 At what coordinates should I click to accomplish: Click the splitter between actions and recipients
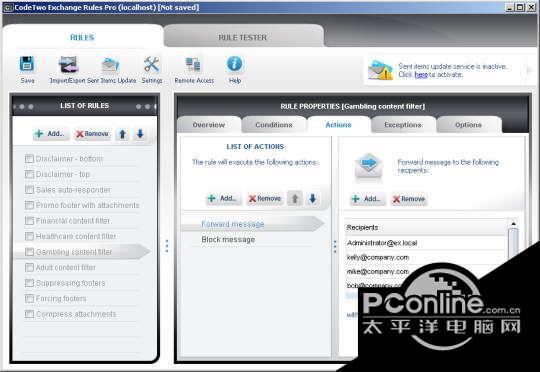point(335,247)
